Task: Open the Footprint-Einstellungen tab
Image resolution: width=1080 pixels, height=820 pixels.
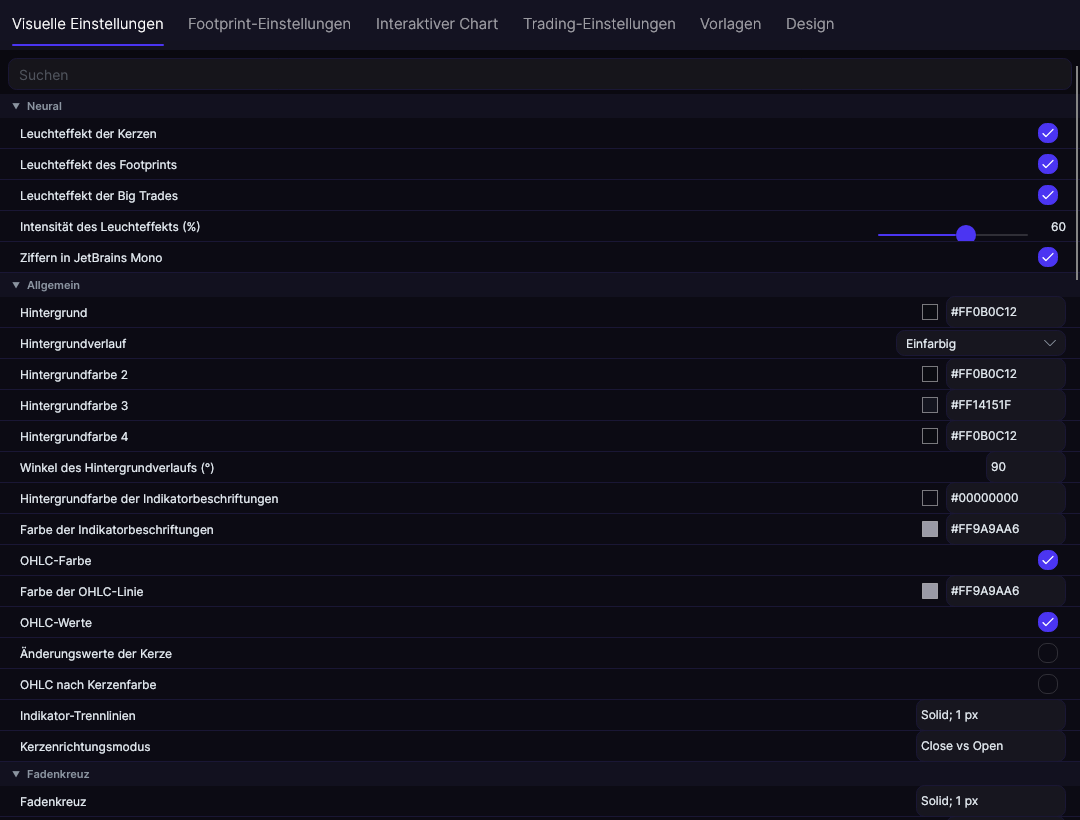Action: coord(269,24)
